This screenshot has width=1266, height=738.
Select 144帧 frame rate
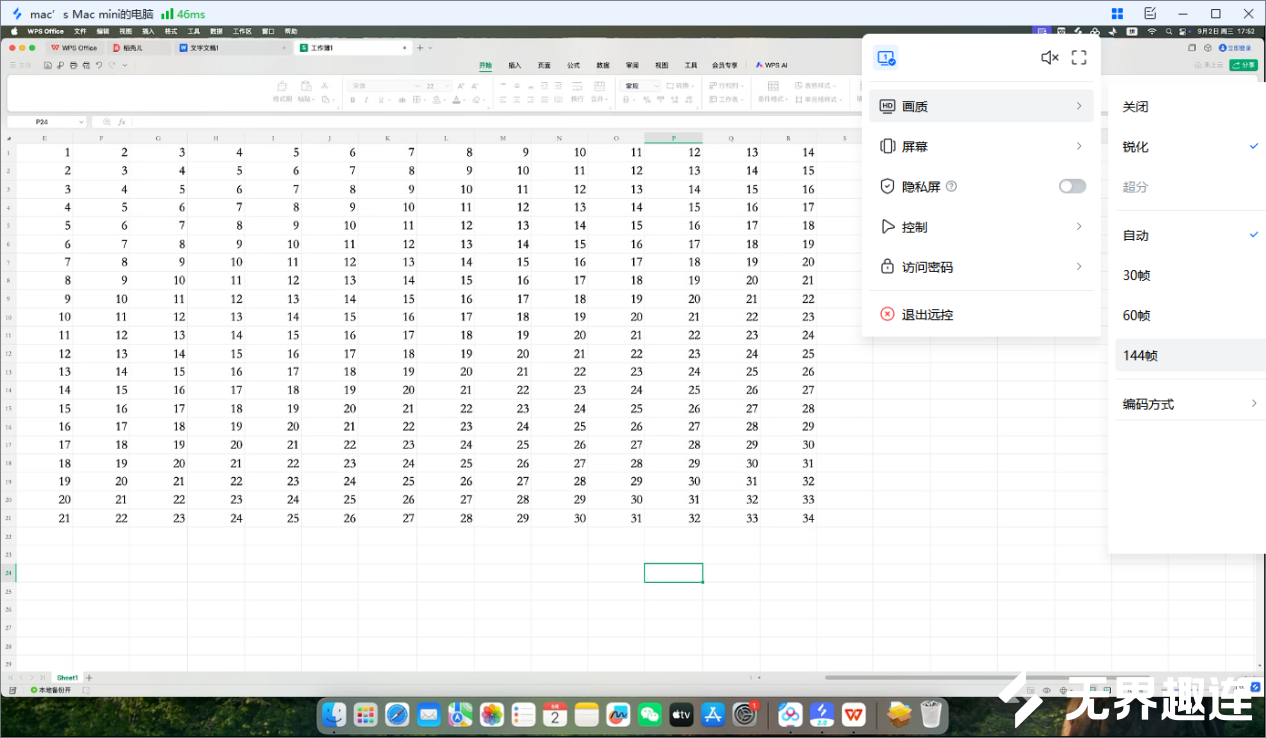coord(1190,355)
